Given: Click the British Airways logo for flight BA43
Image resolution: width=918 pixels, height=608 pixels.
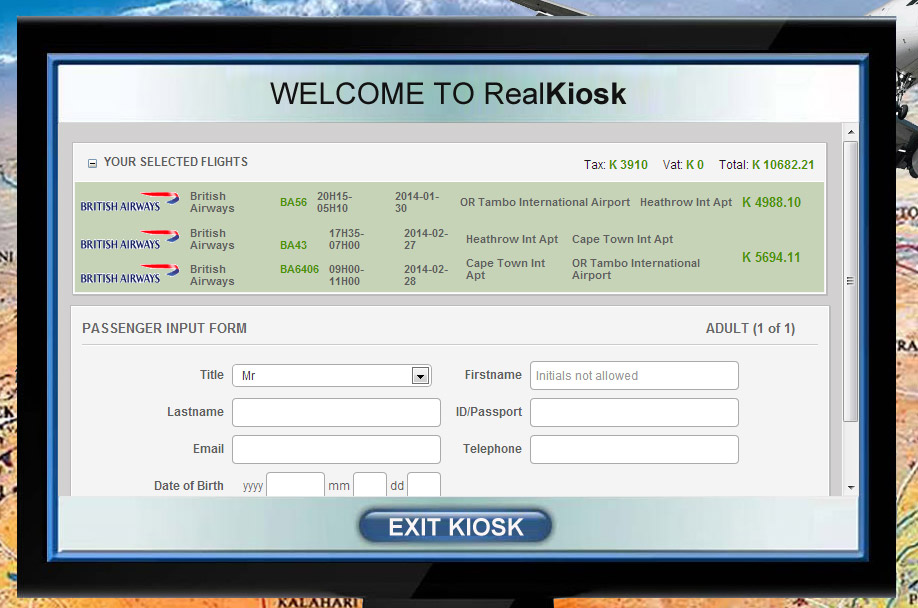Looking at the screenshot, I should tap(130, 240).
